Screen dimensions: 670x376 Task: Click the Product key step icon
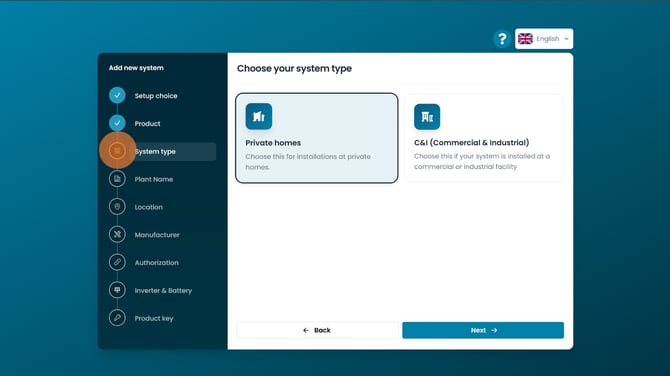[117, 318]
